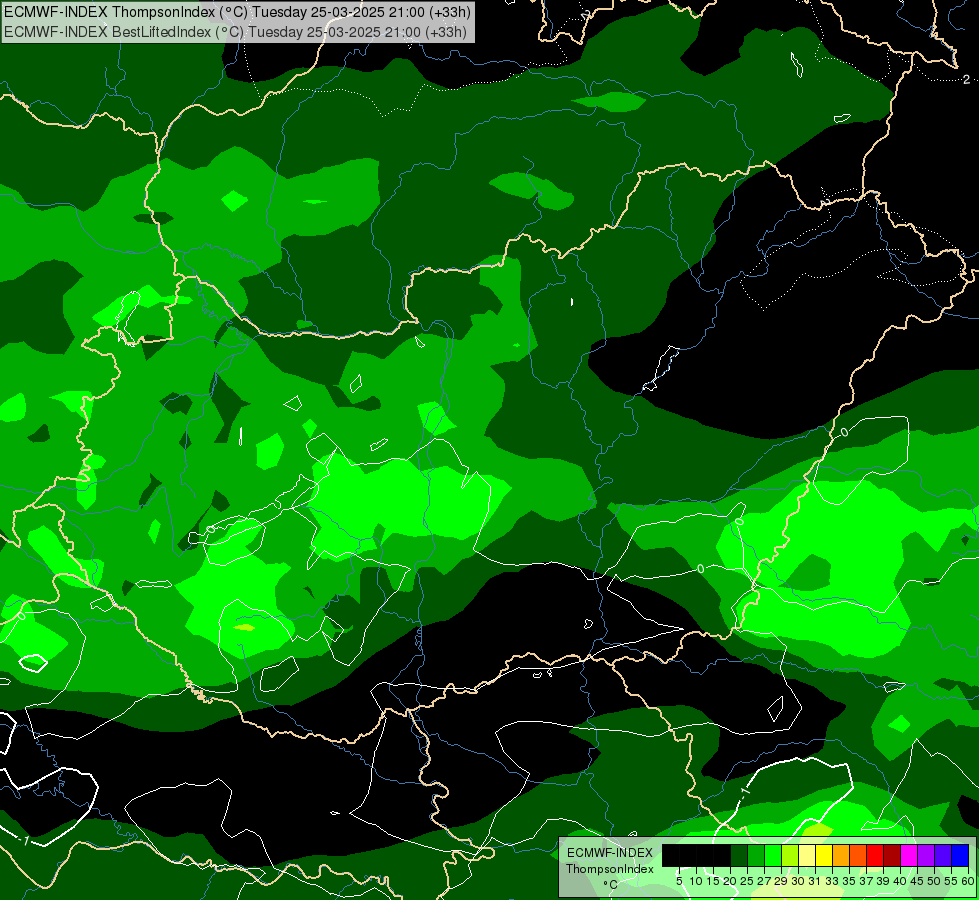This screenshot has height=900, width=979.
Task: Click the legend tick value 39
Action: 883,881
